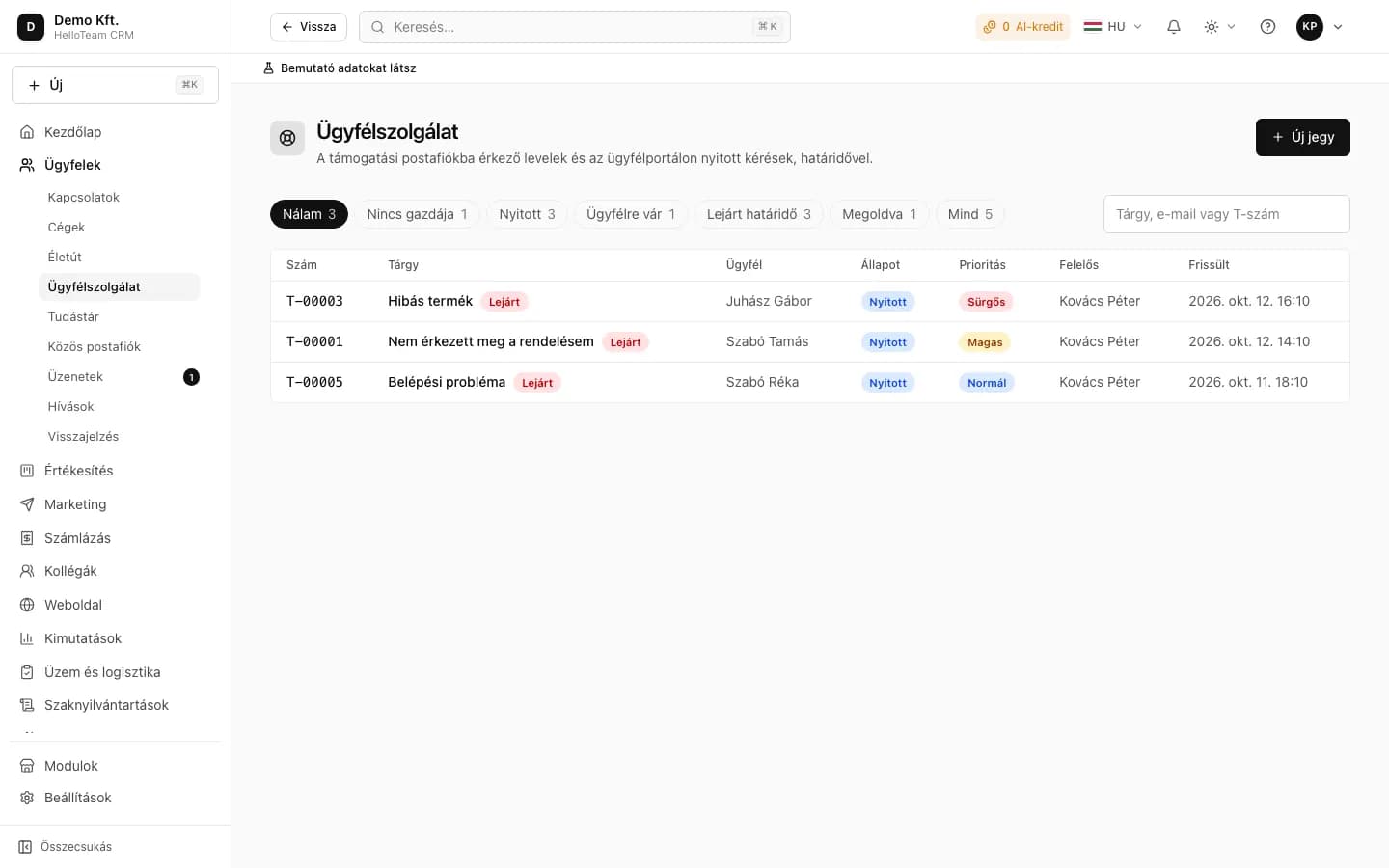This screenshot has width=1389, height=868.
Task: Switch to the Nincs gazdája tab
Action: pos(417,214)
